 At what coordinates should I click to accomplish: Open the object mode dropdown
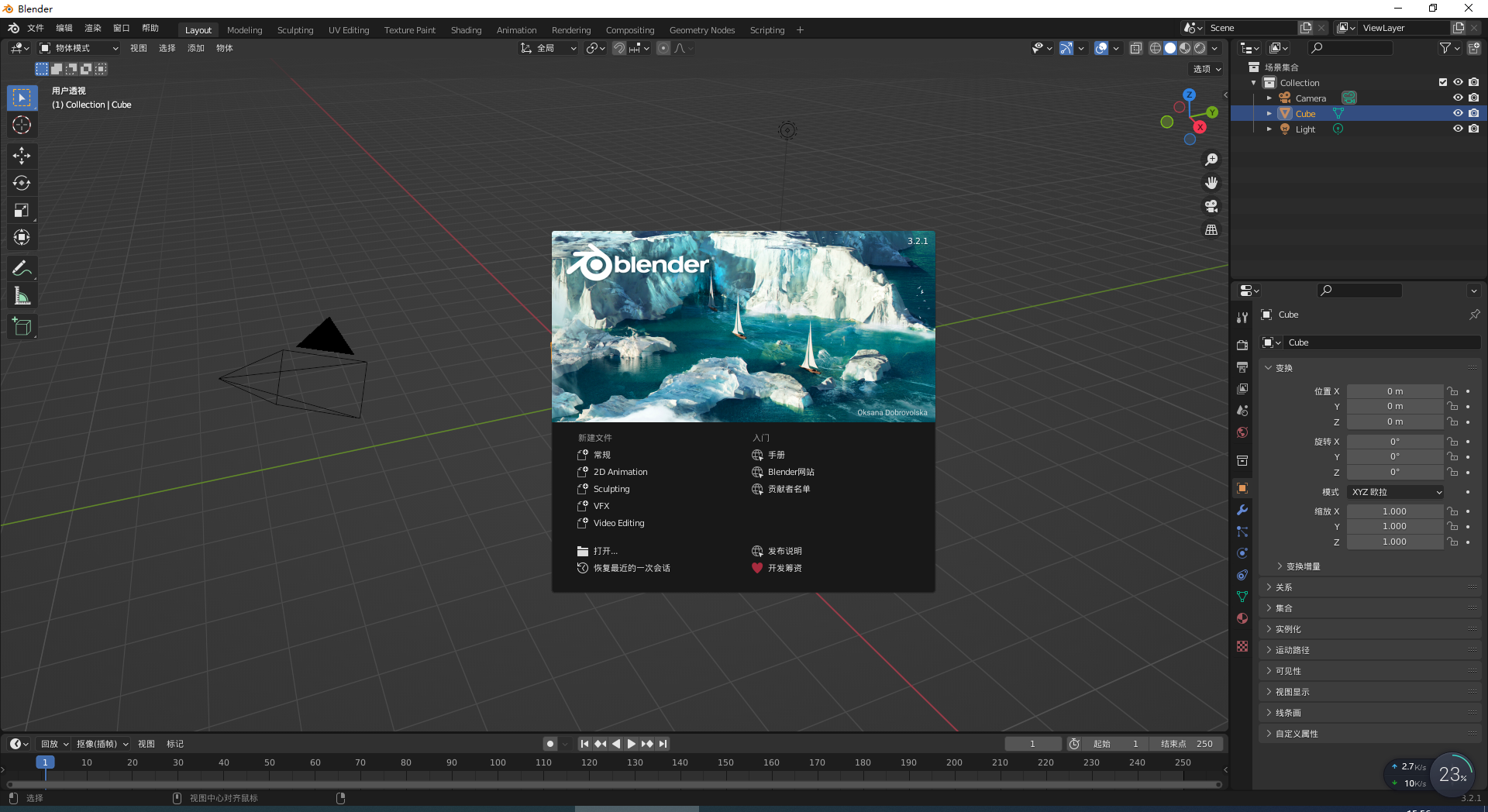pyautogui.click(x=79, y=48)
